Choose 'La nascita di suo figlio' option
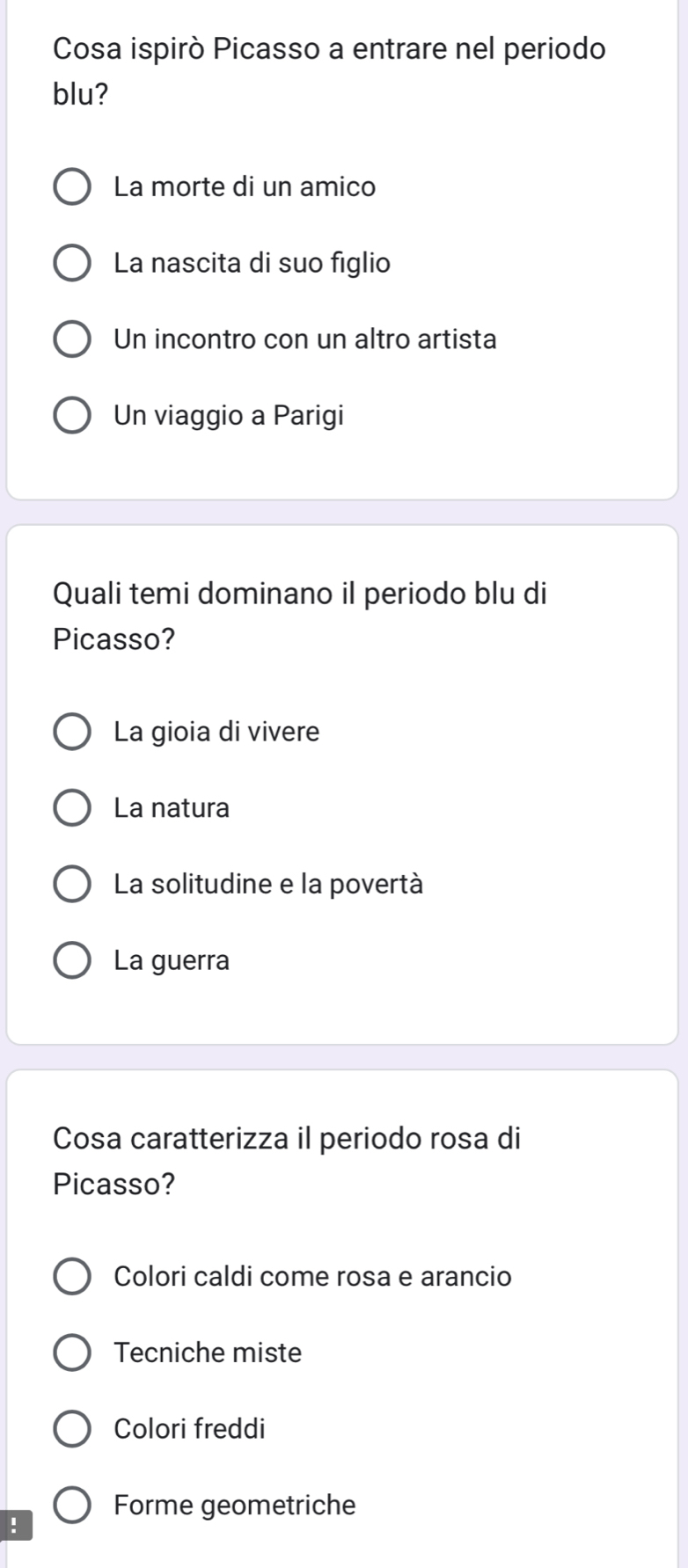 (72, 264)
